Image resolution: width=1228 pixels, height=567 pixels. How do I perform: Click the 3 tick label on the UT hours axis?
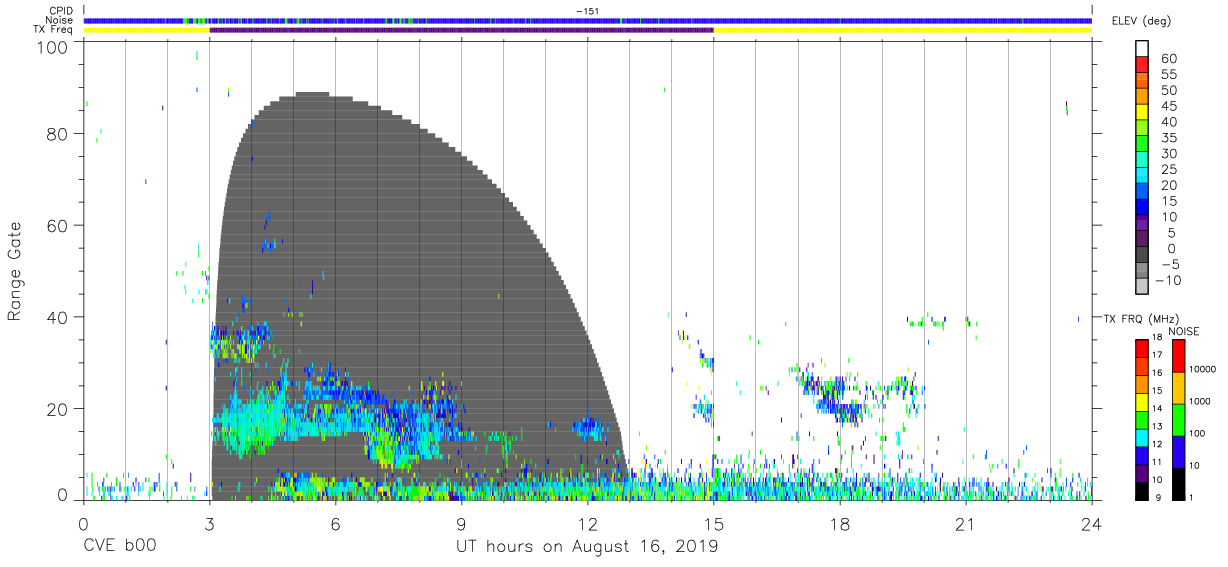(x=209, y=525)
